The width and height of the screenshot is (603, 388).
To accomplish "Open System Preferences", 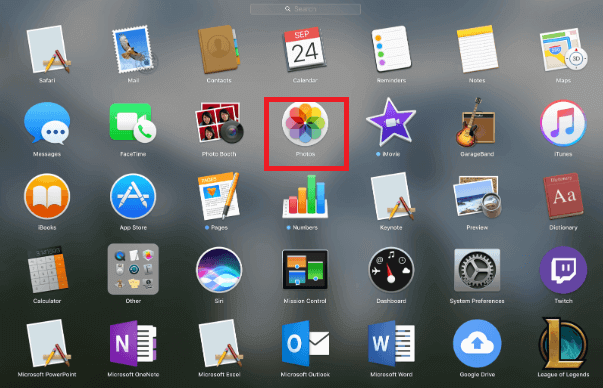I will click(x=477, y=270).
